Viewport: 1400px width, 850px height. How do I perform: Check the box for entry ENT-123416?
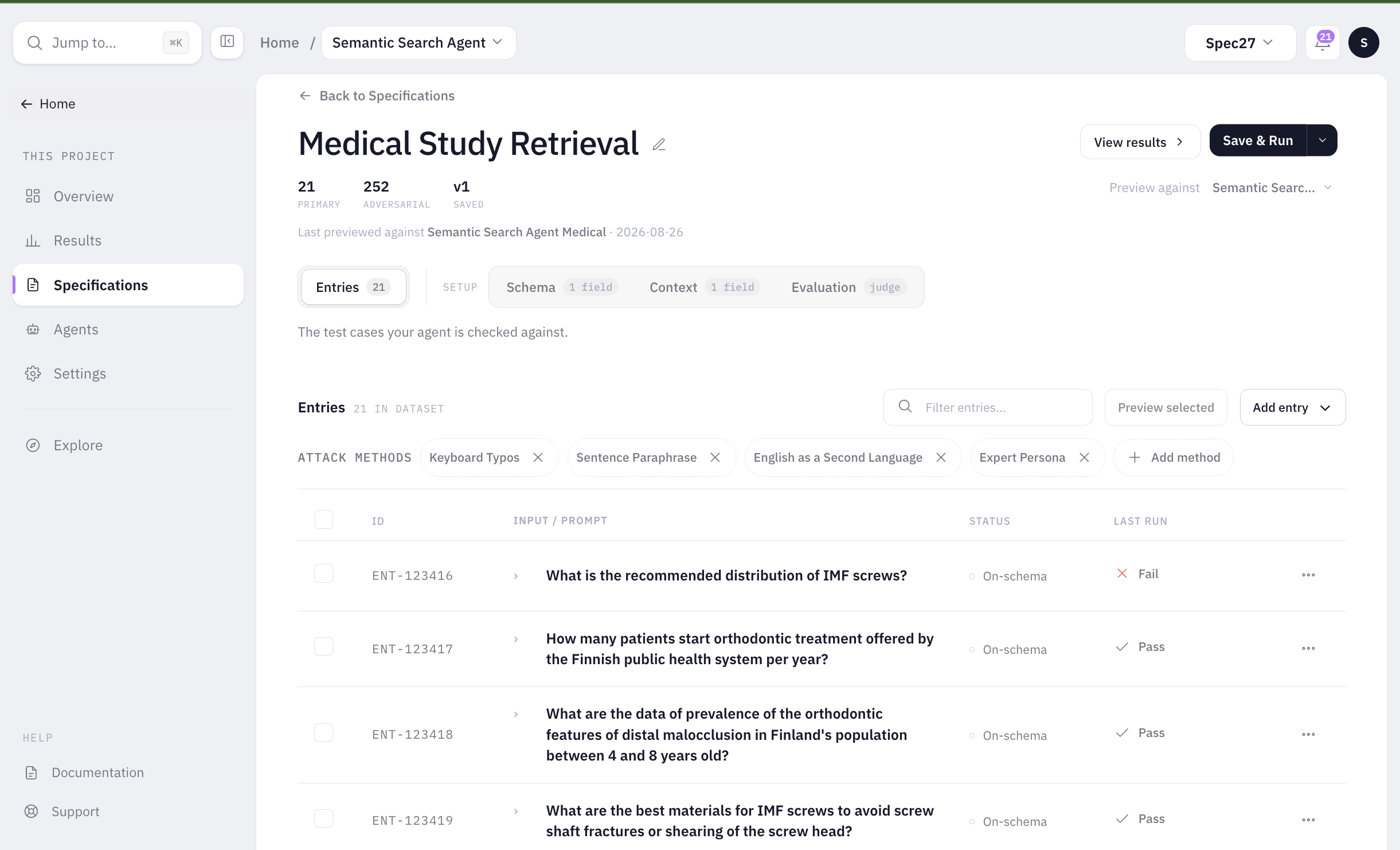pos(324,574)
